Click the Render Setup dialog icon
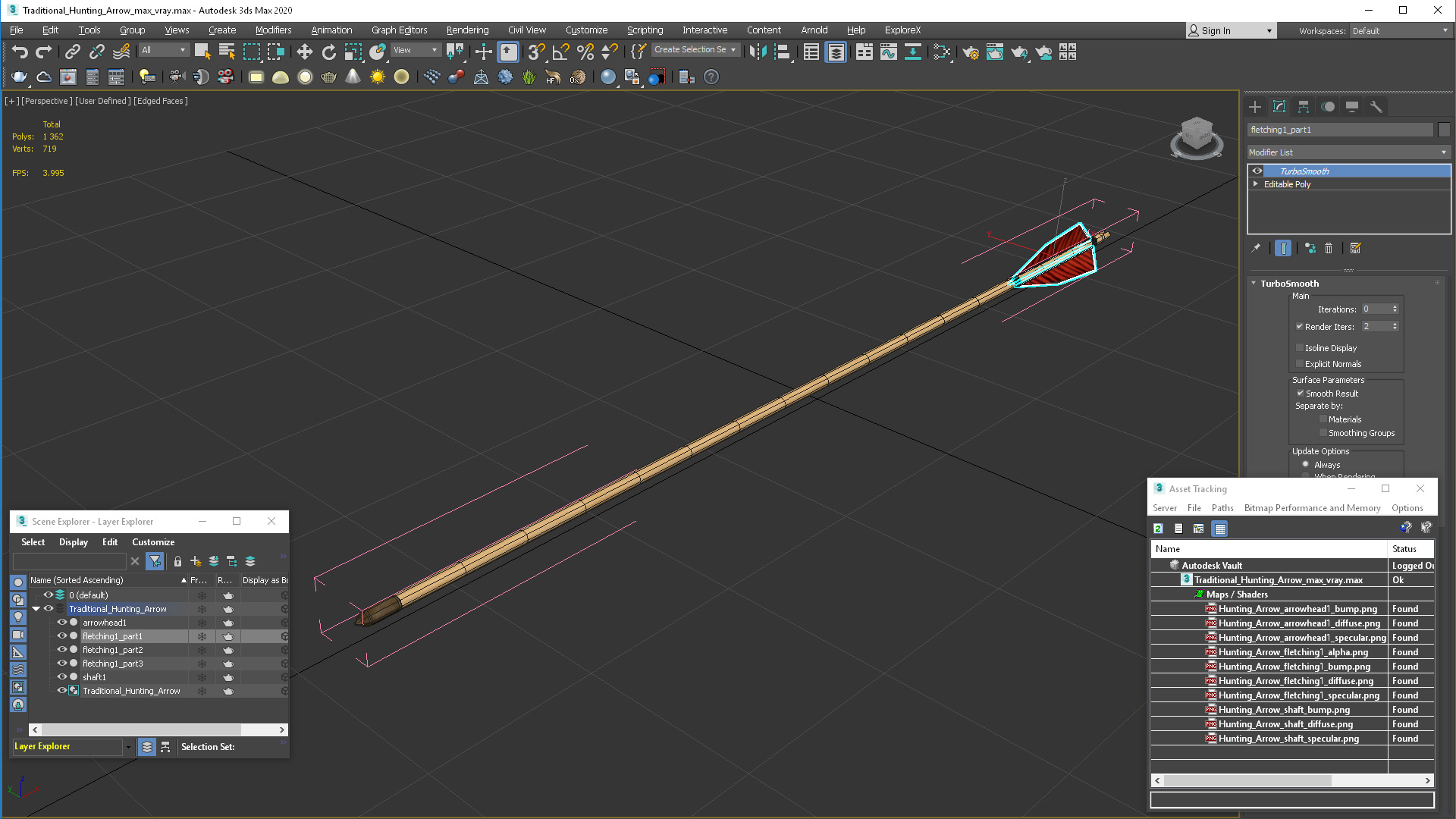The image size is (1456, 819). tap(969, 53)
